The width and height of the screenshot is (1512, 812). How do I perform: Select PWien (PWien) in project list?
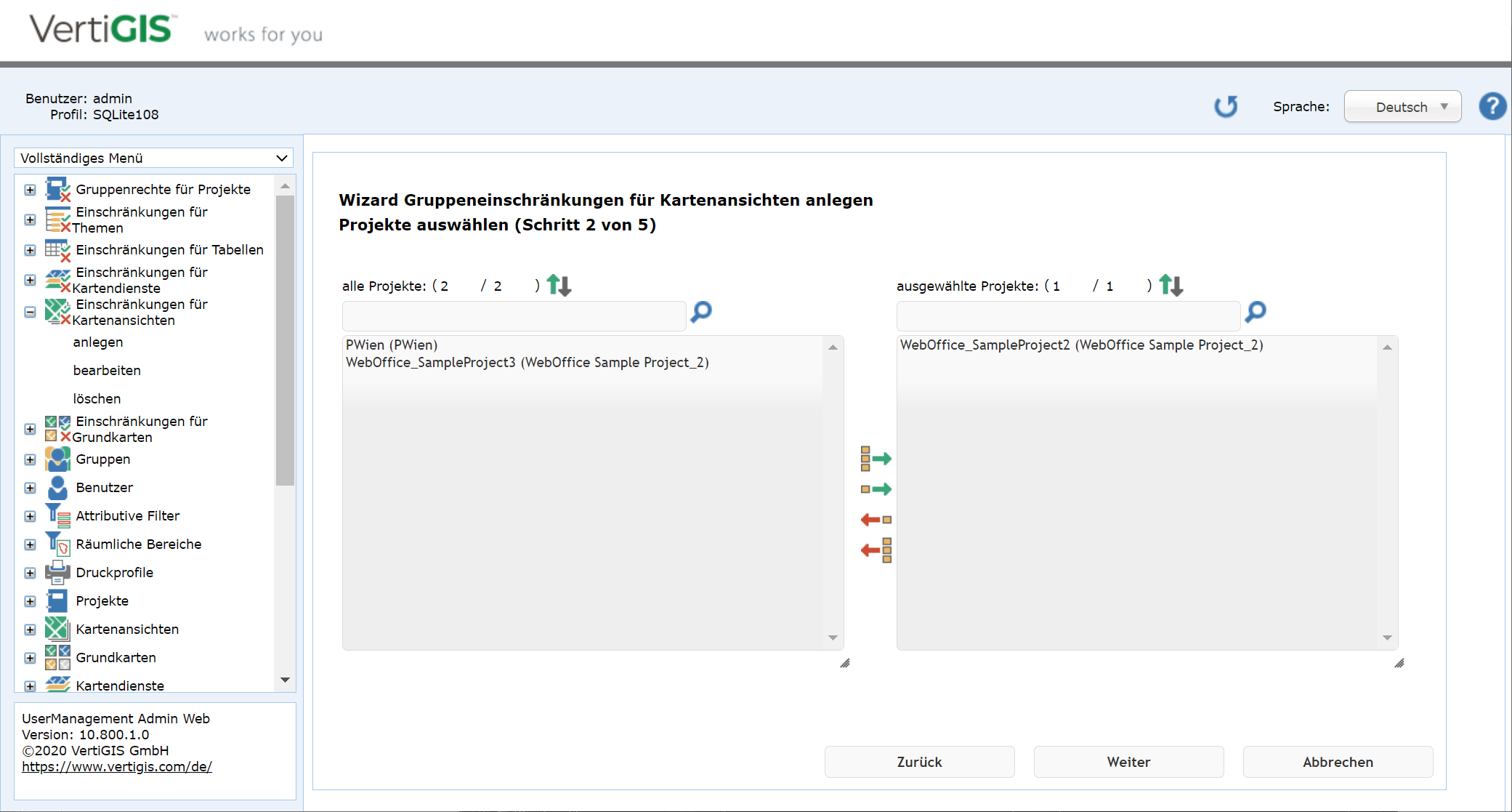pos(392,345)
